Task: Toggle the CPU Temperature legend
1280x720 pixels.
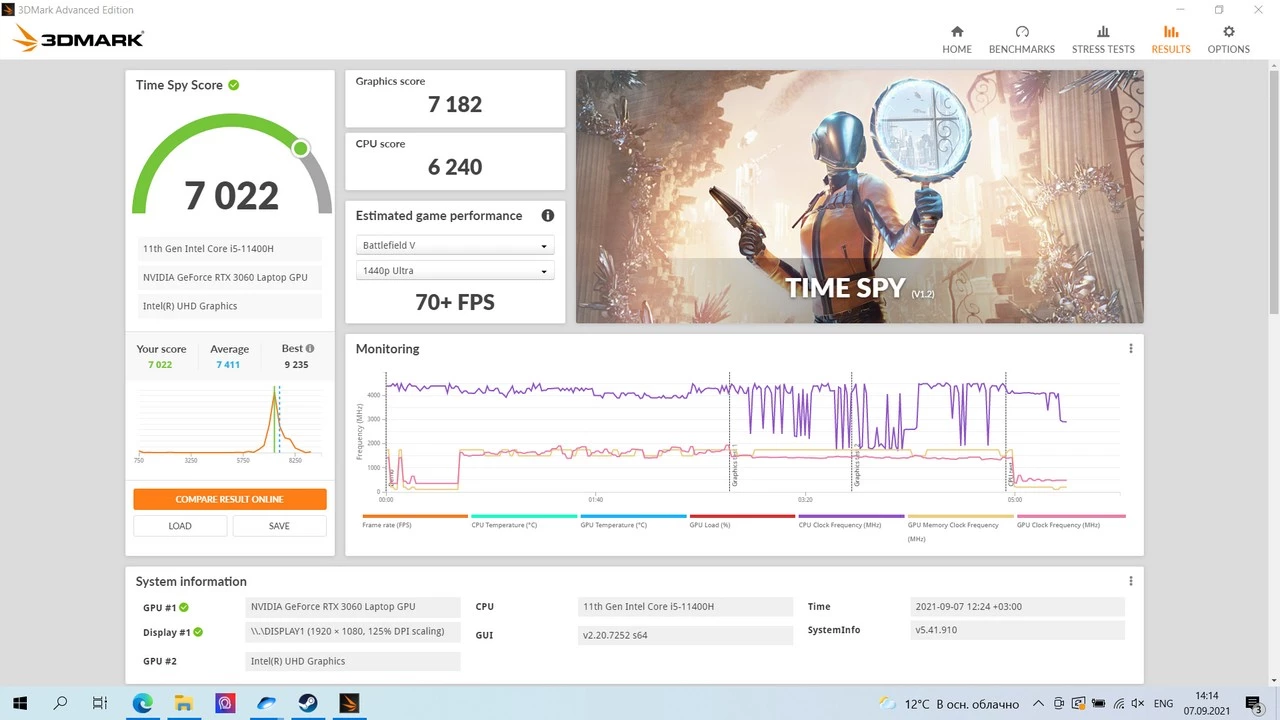Action: (x=524, y=521)
